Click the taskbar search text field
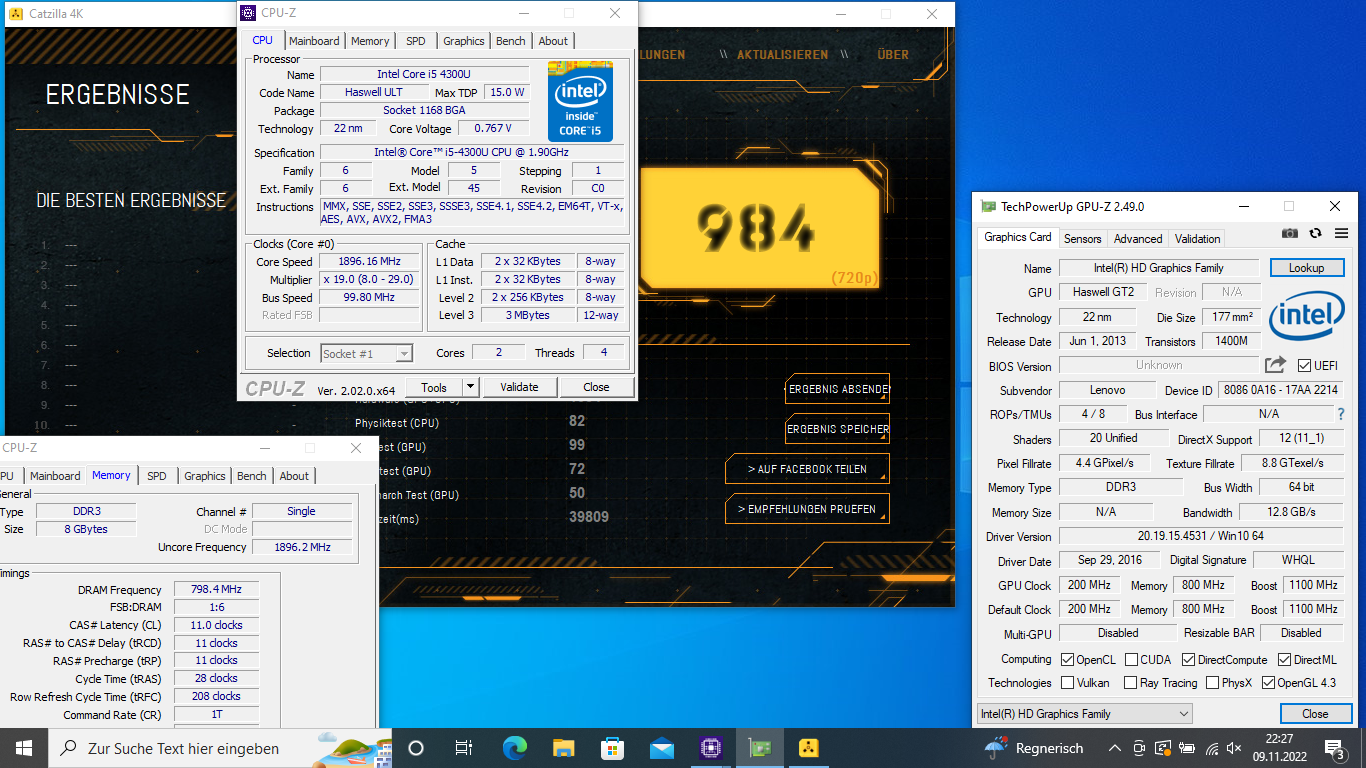The image size is (1366, 768). 220,748
